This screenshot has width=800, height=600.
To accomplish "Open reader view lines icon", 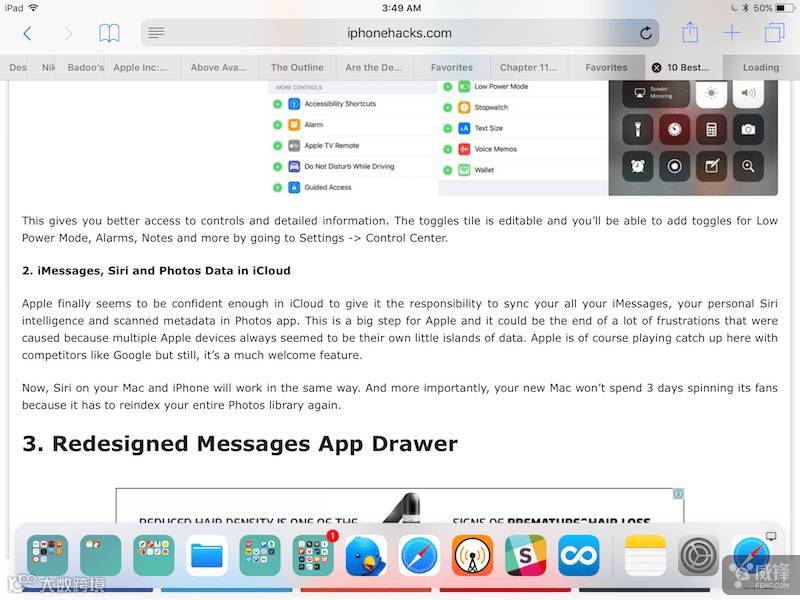I will [156, 33].
